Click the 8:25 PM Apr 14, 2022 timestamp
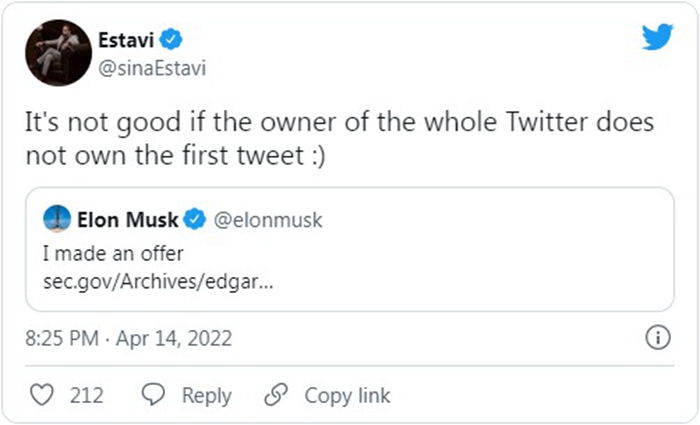This screenshot has width=700, height=425. coord(129,338)
